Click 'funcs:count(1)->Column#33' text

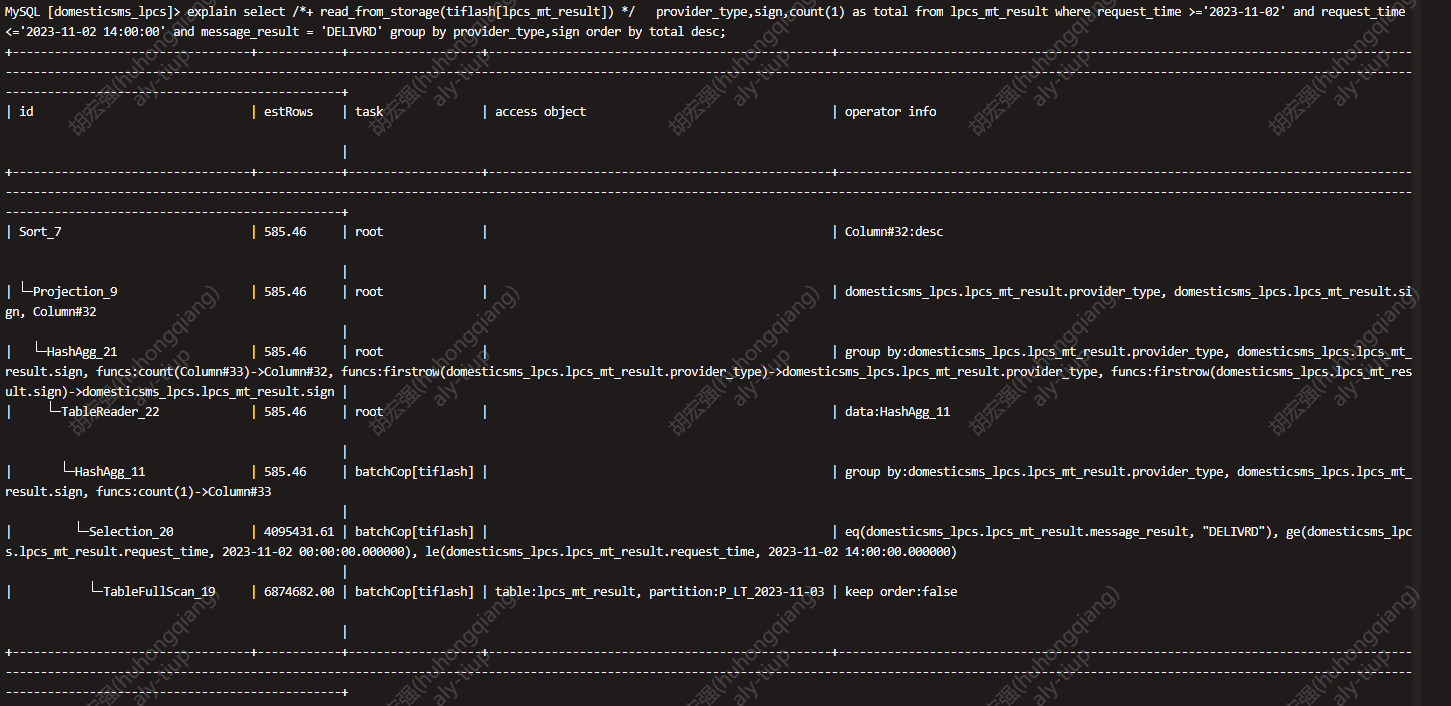click(183, 492)
